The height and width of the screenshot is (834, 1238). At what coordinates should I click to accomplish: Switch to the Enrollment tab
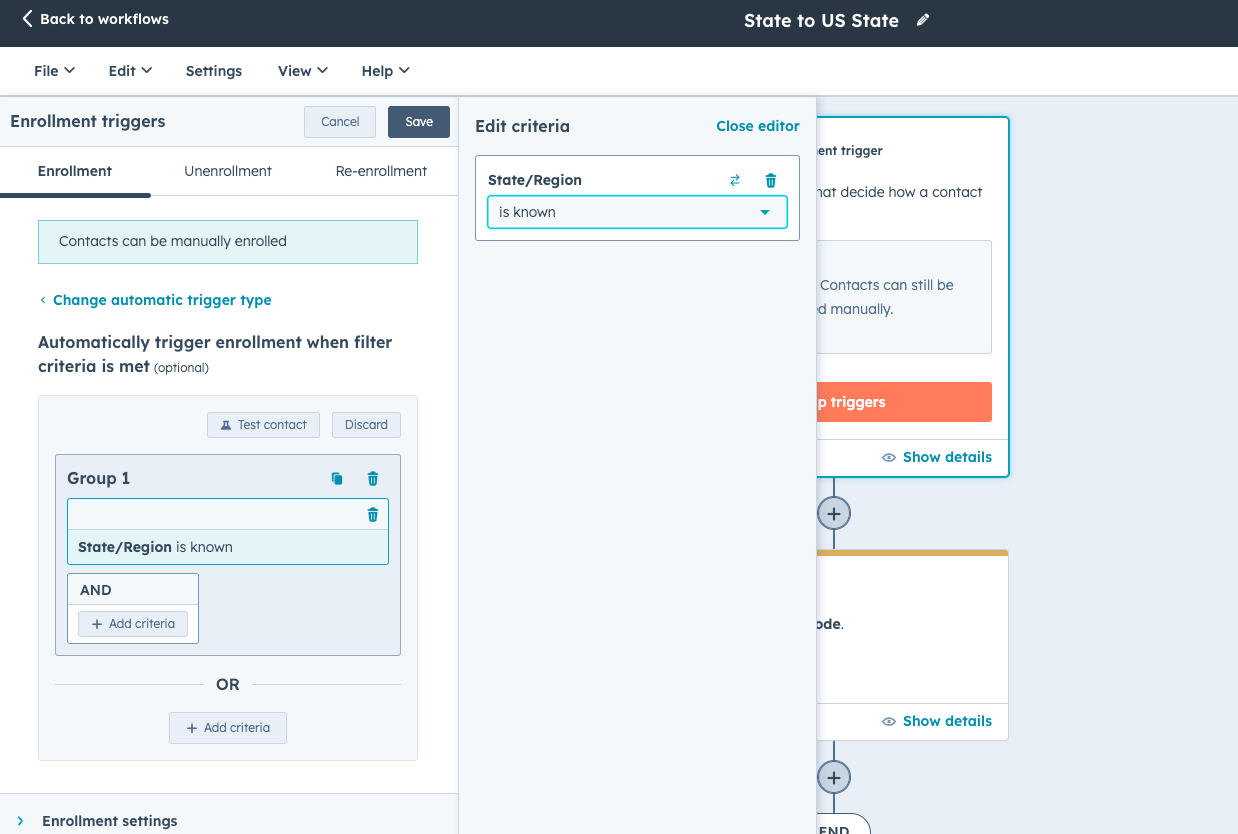coord(75,171)
